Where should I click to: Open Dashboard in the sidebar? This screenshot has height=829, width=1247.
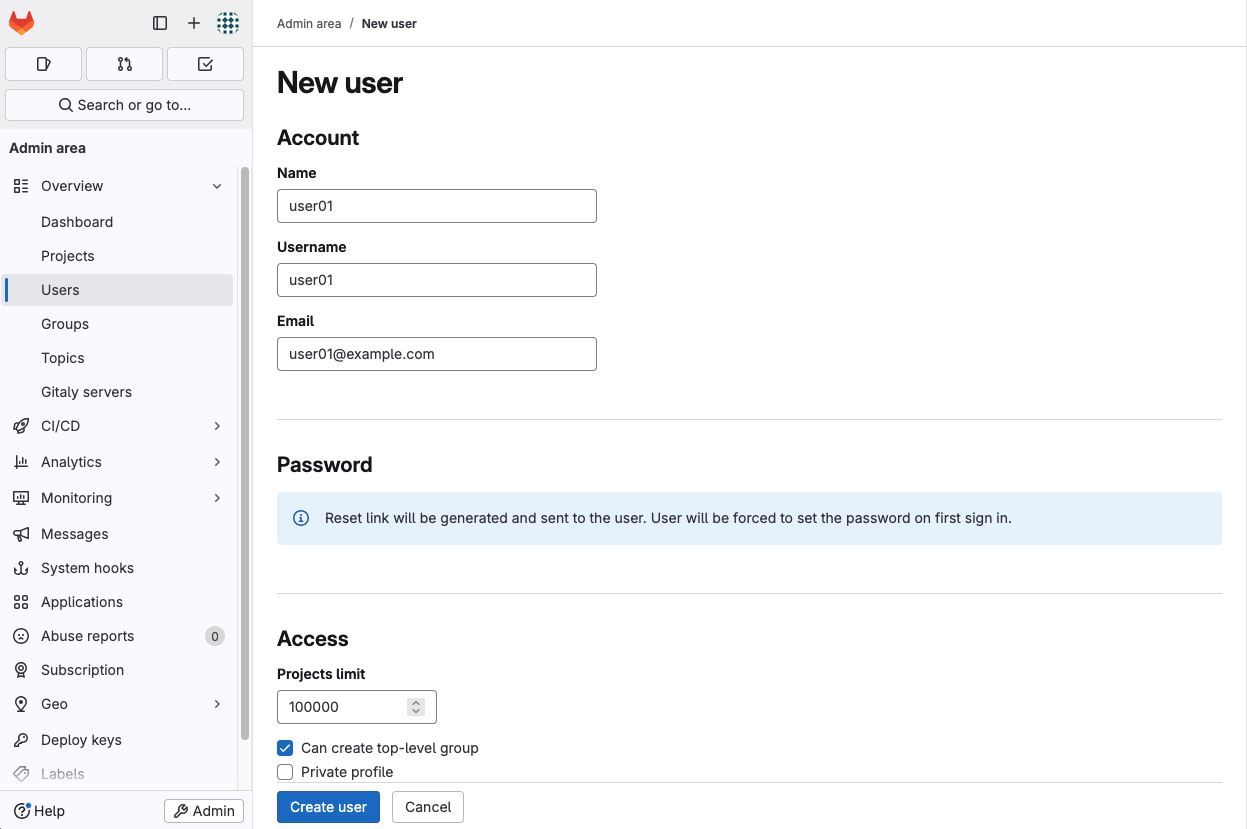coord(77,222)
